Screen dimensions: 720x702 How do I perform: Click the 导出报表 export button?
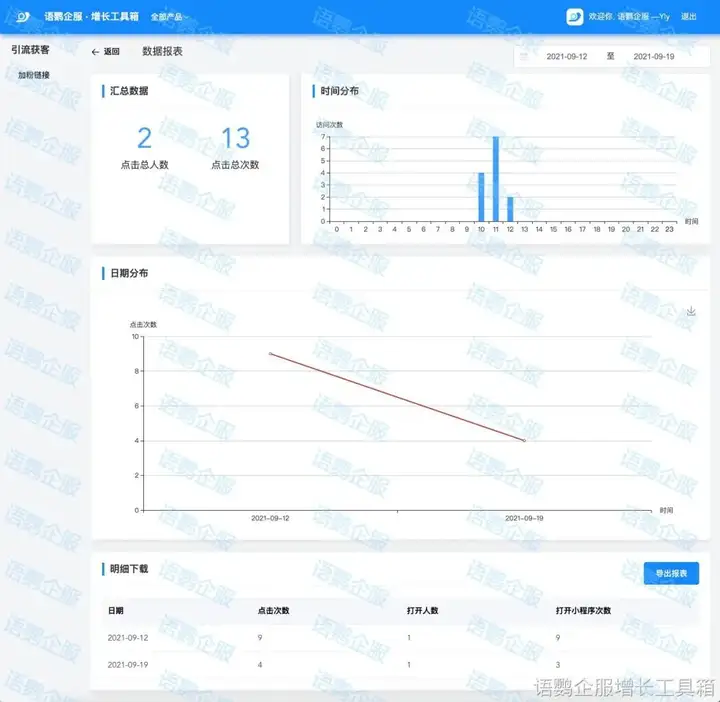click(x=671, y=573)
